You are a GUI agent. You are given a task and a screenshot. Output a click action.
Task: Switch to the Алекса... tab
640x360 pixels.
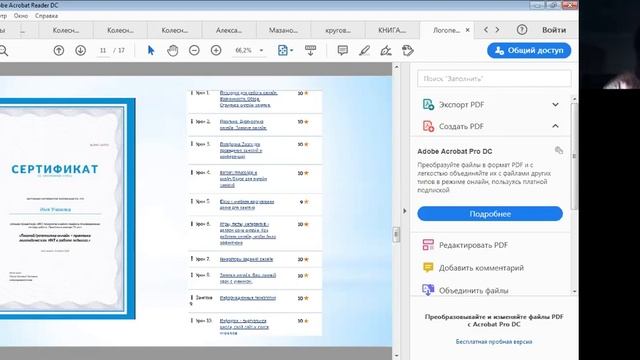pyautogui.click(x=229, y=30)
